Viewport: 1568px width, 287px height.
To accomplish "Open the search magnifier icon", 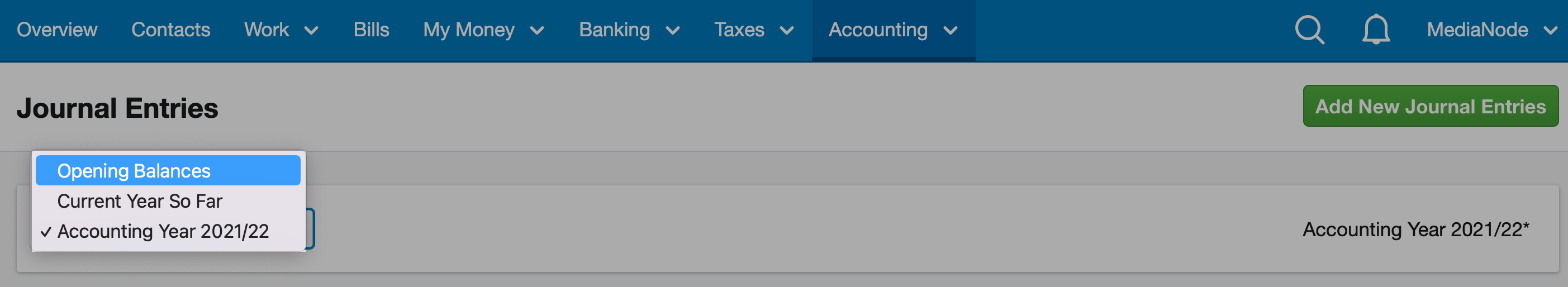I will [x=1309, y=30].
